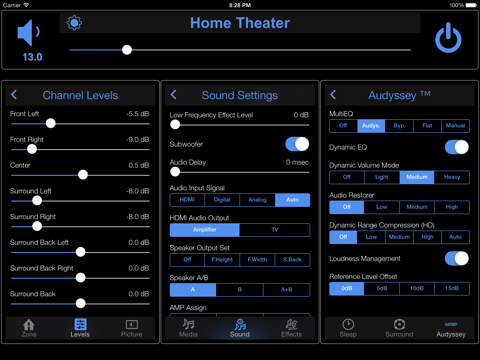The image size is (480, 360).
Task: Set Reference Level Offset to 10dB
Action: click(x=417, y=288)
